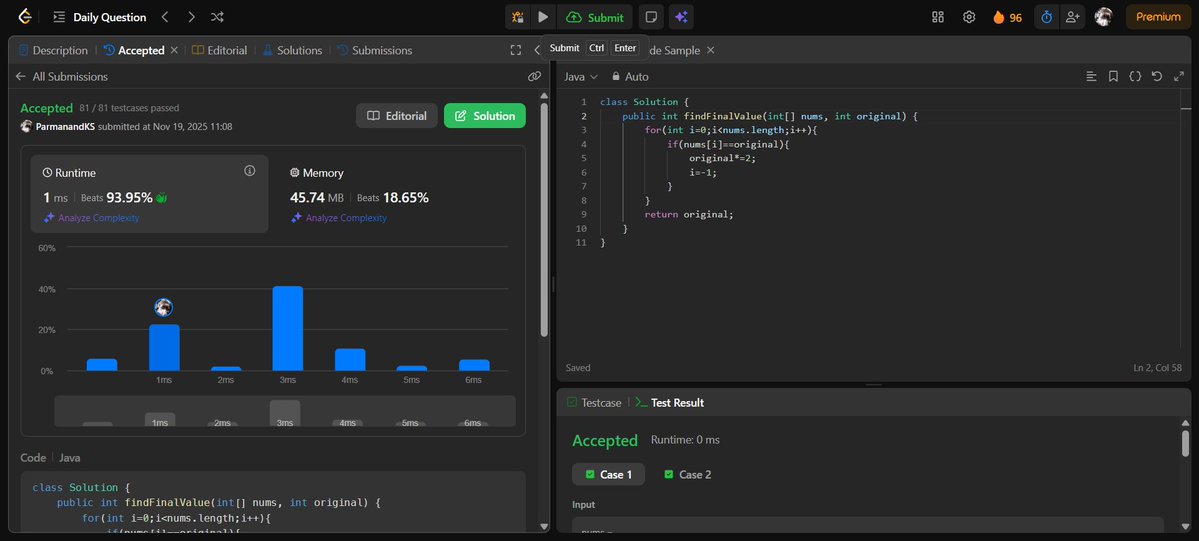Screen dimensions: 1199x541
Task: Open the layout grid icon
Action: tap(938, 17)
